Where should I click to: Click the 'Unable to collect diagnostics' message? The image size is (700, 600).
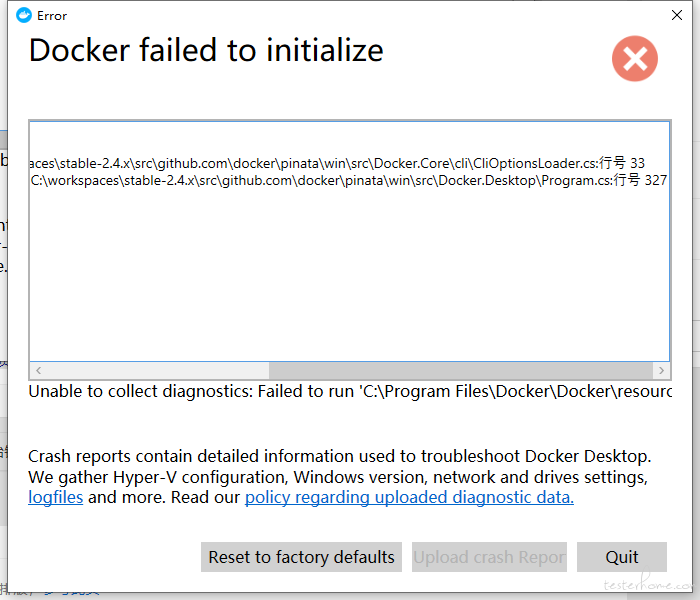pyautogui.click(x=350, y=392)
